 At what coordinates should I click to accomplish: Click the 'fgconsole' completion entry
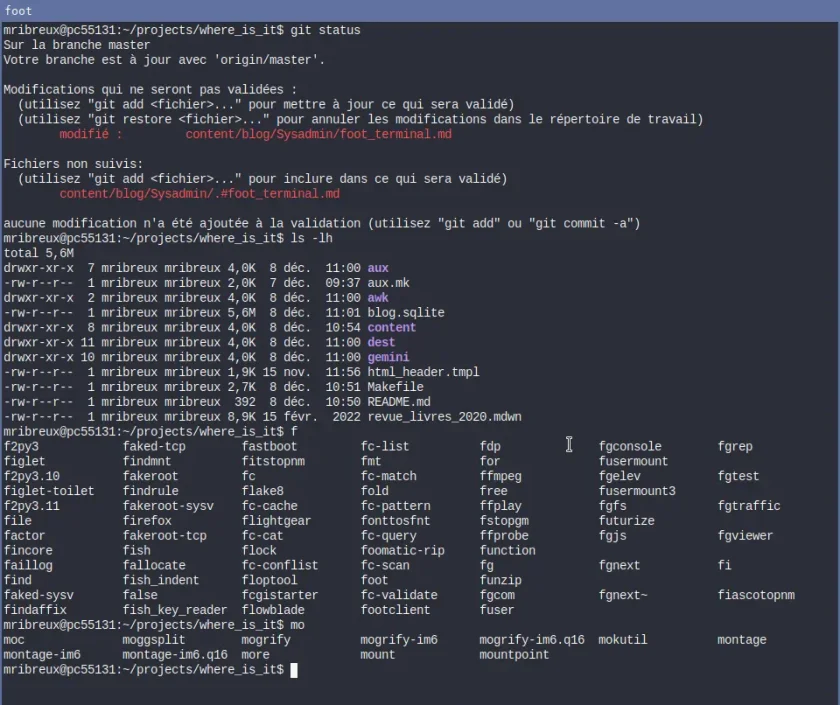pyautogui.click(x=630, y=447)
